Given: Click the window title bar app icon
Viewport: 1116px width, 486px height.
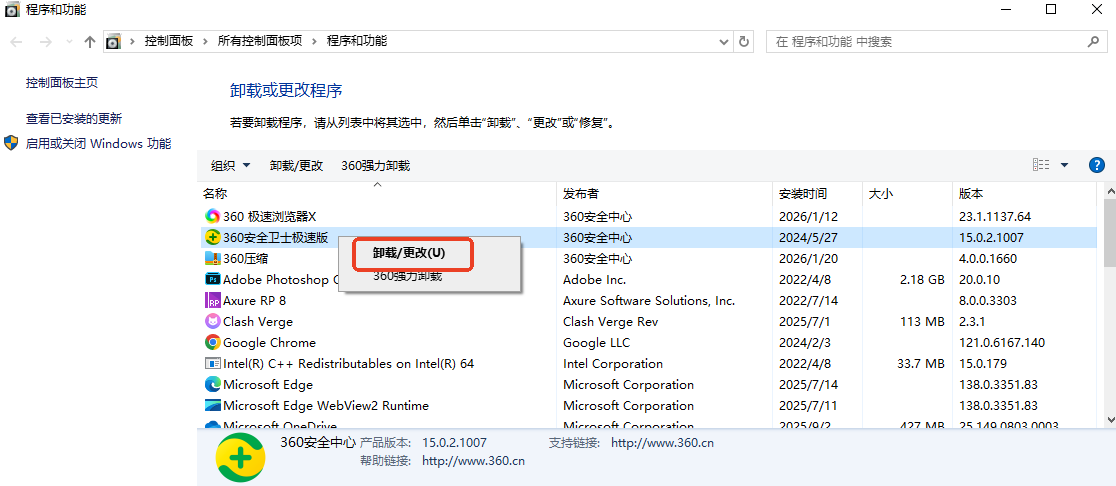Looking at the screenshot, I should 12,10.
